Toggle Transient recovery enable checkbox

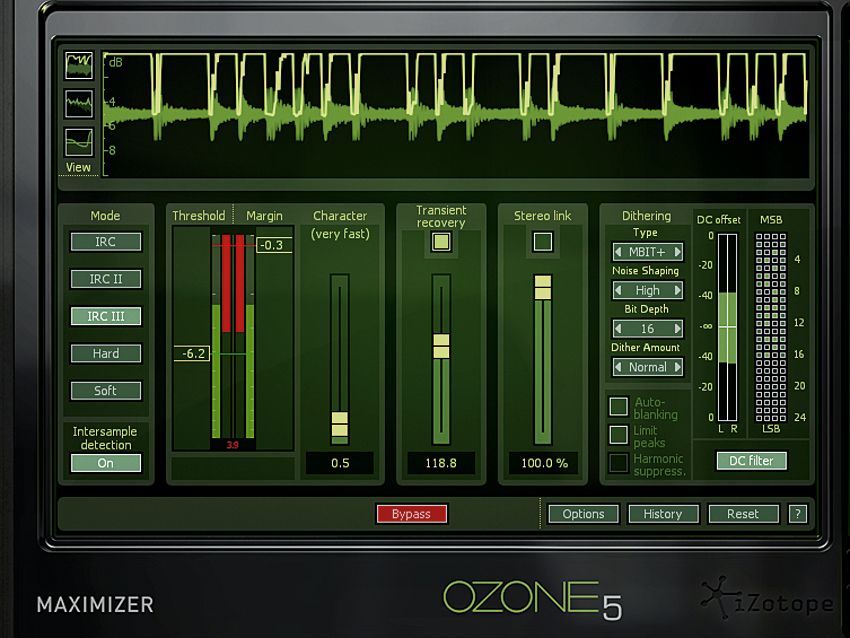pyautogui.click(x=441, y=242)
